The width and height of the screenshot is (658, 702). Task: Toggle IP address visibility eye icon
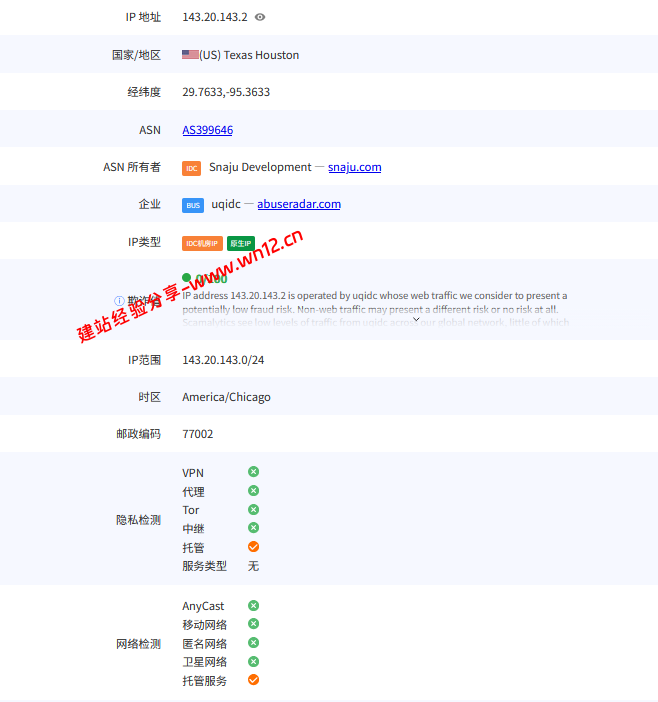260,17
